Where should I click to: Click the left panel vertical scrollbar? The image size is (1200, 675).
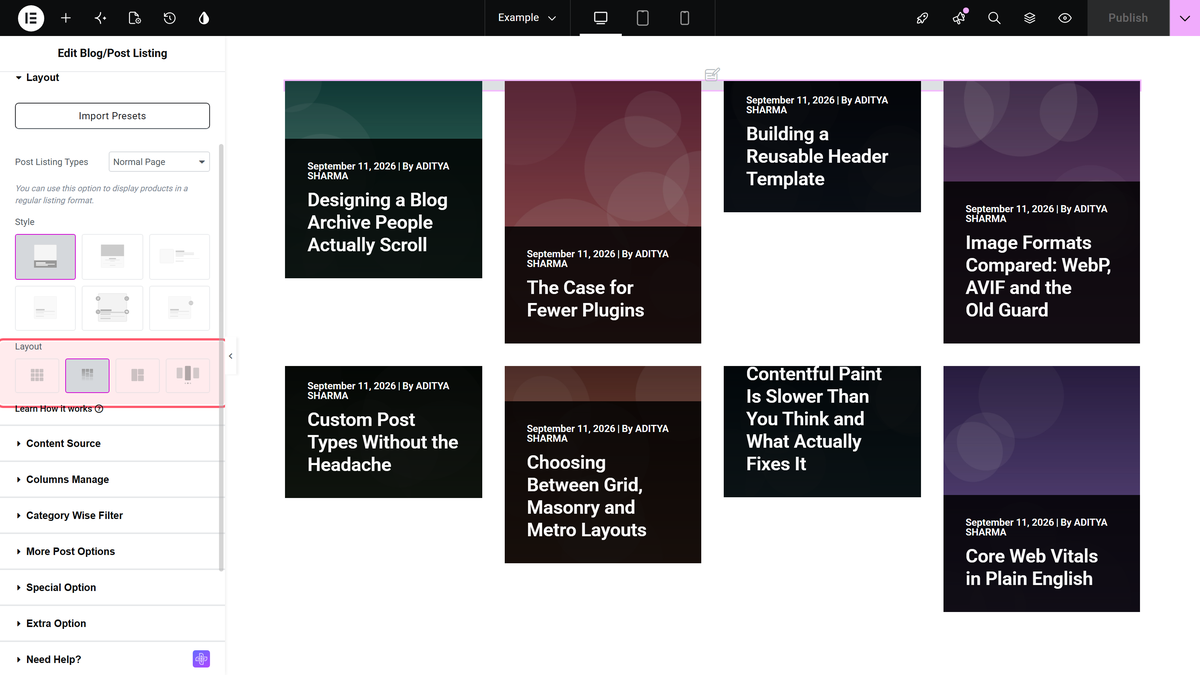click(x=221, y=357)
